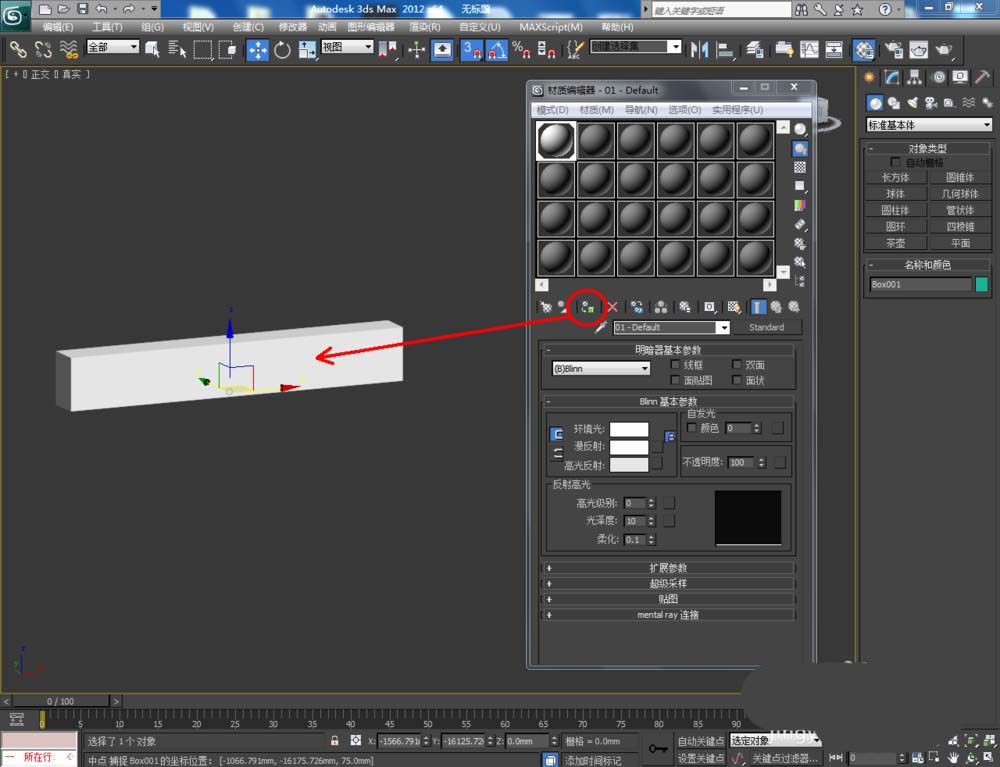Viewport: 1000px width, 767px height.
Task: Open the 工具(T) main menu
Action: [107, 27]
